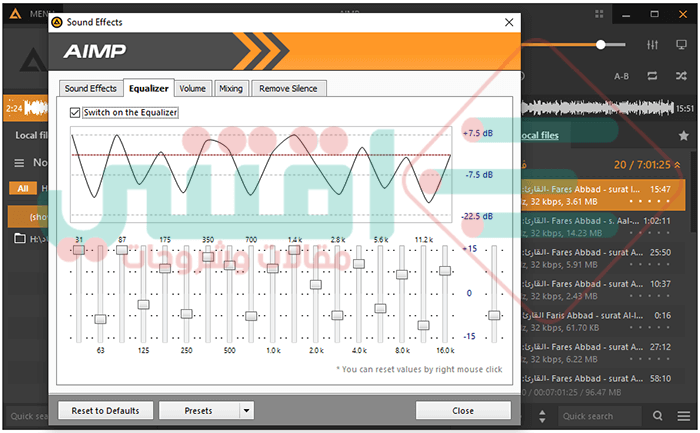
Task: Click the 125 Hz equalizer slider handle
Action: (x=143, y=304)
